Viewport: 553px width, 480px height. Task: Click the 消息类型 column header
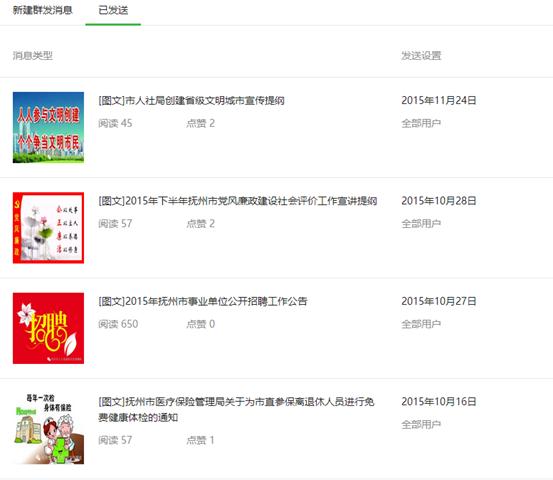point(33,55)
